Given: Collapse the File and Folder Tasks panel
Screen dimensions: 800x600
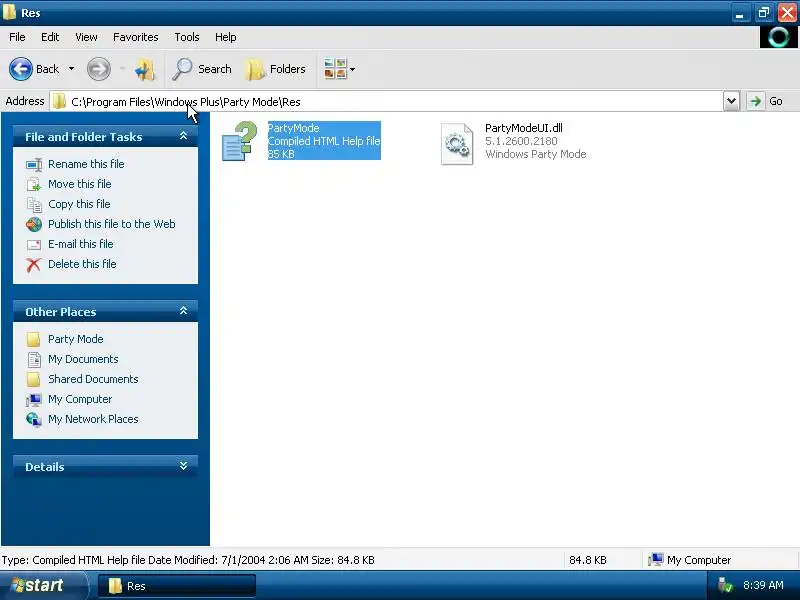Looking at the screenshot, I should coord(184,136).
